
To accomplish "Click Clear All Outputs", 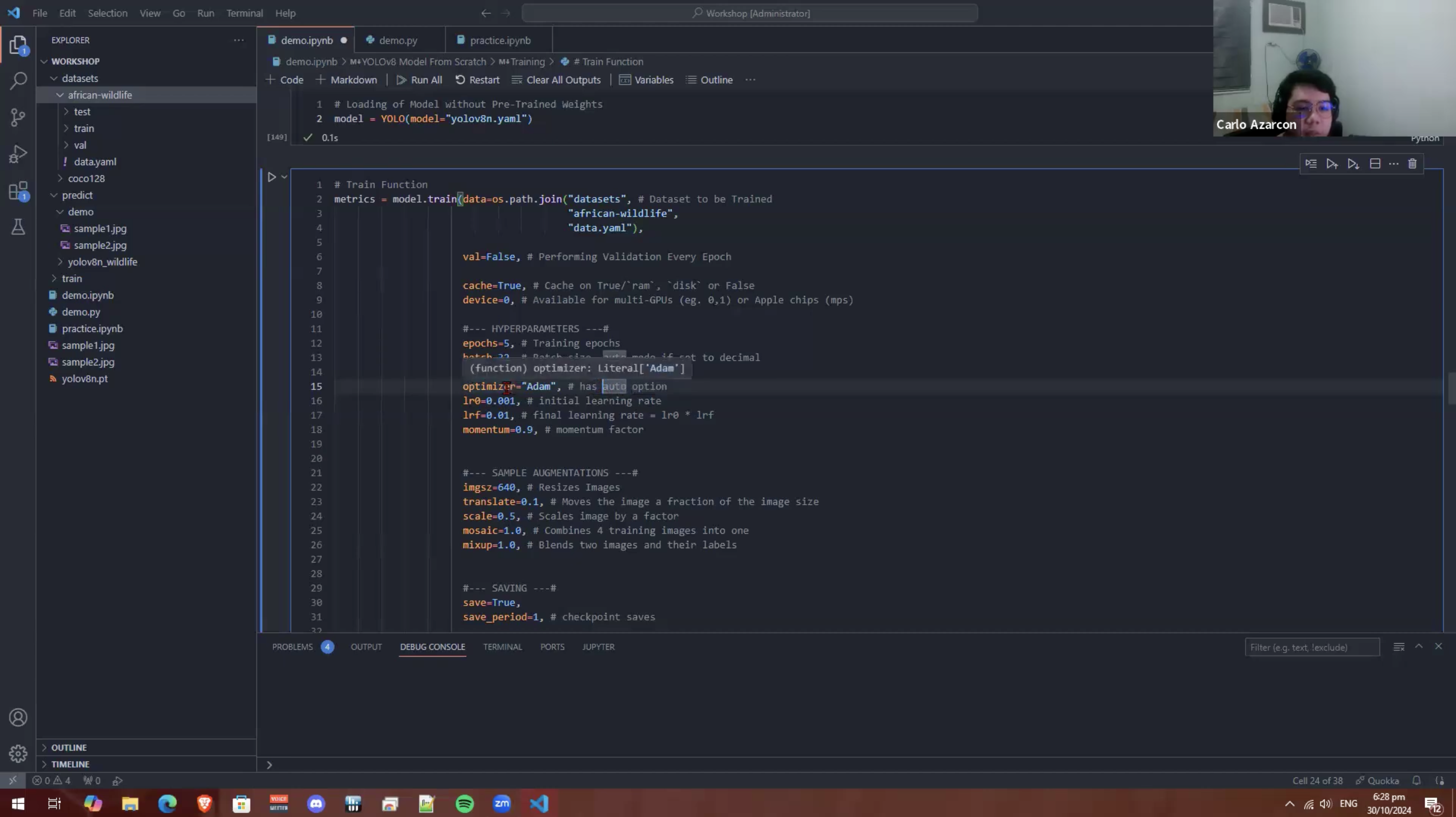I will [556, 80].
